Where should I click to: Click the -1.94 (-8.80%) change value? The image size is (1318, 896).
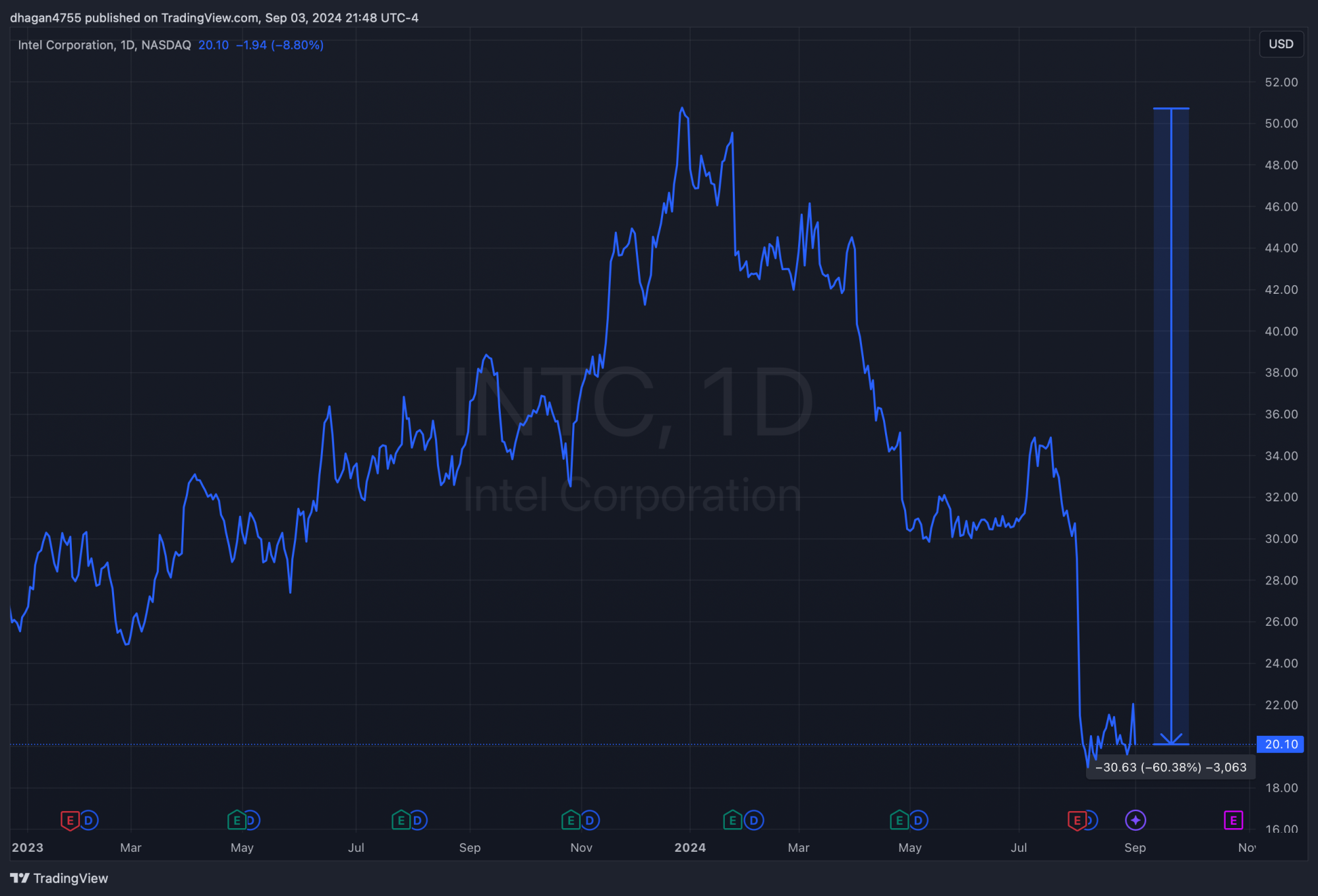coord(279,45)
